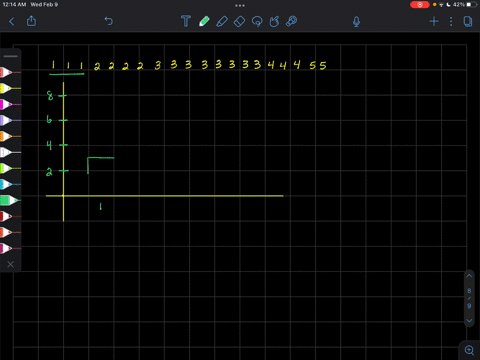Go back using the left chevron
The height and width of the screenshot is (360, 480).
point(12,22)
